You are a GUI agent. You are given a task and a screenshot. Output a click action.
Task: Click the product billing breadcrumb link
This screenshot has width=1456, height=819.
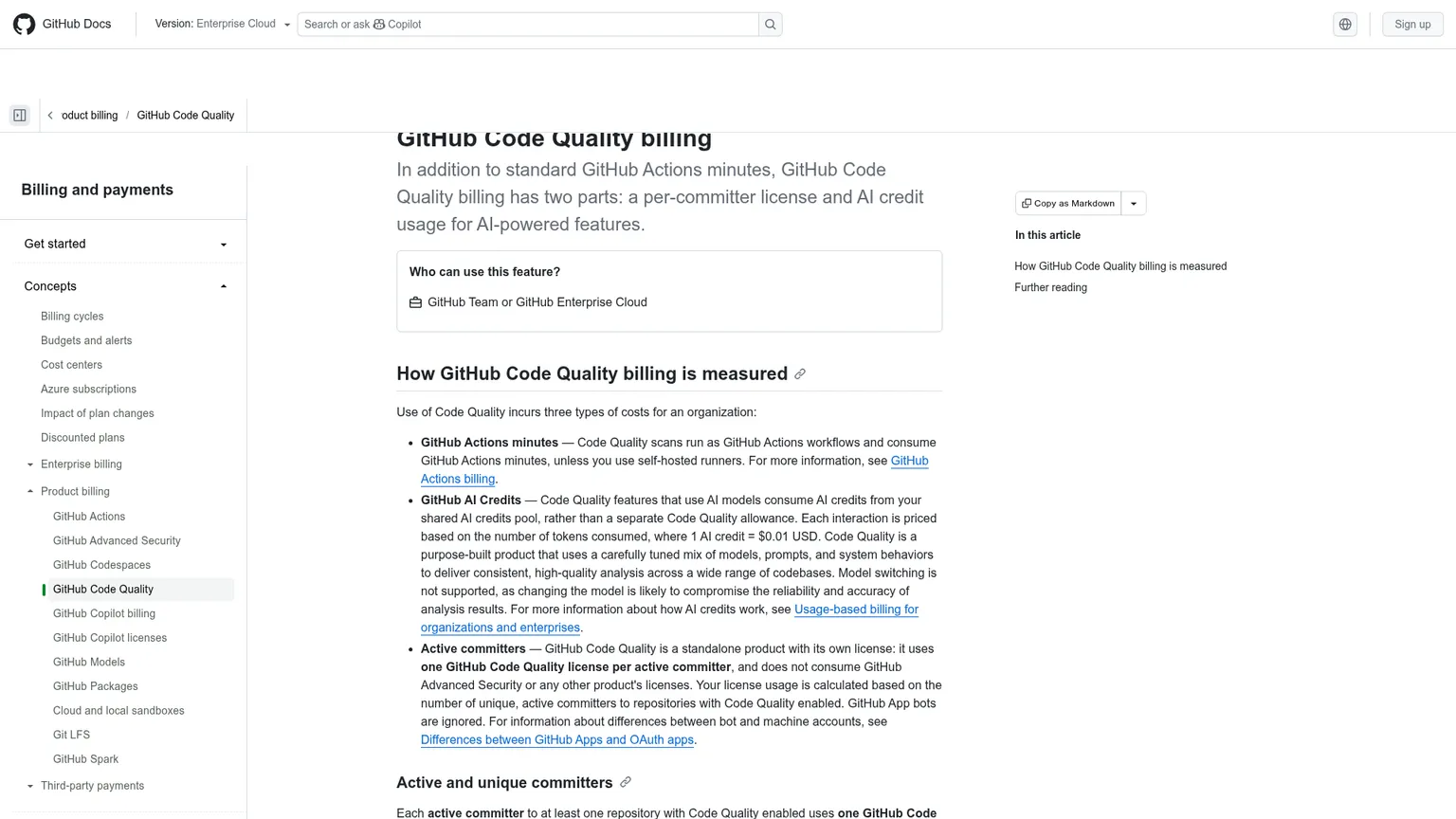pos(89,116)
